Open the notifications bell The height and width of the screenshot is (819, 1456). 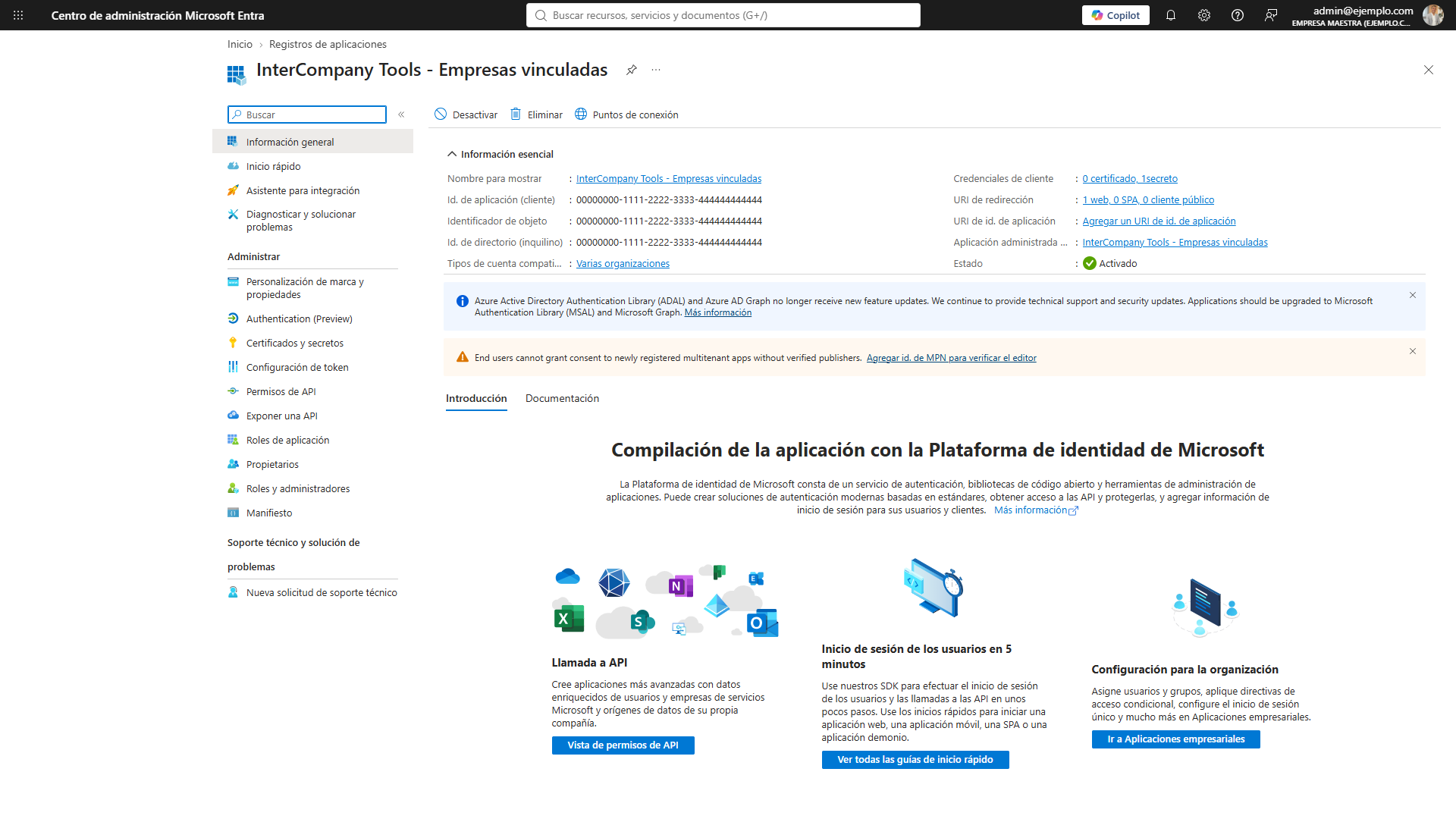tap(1171, 15)
